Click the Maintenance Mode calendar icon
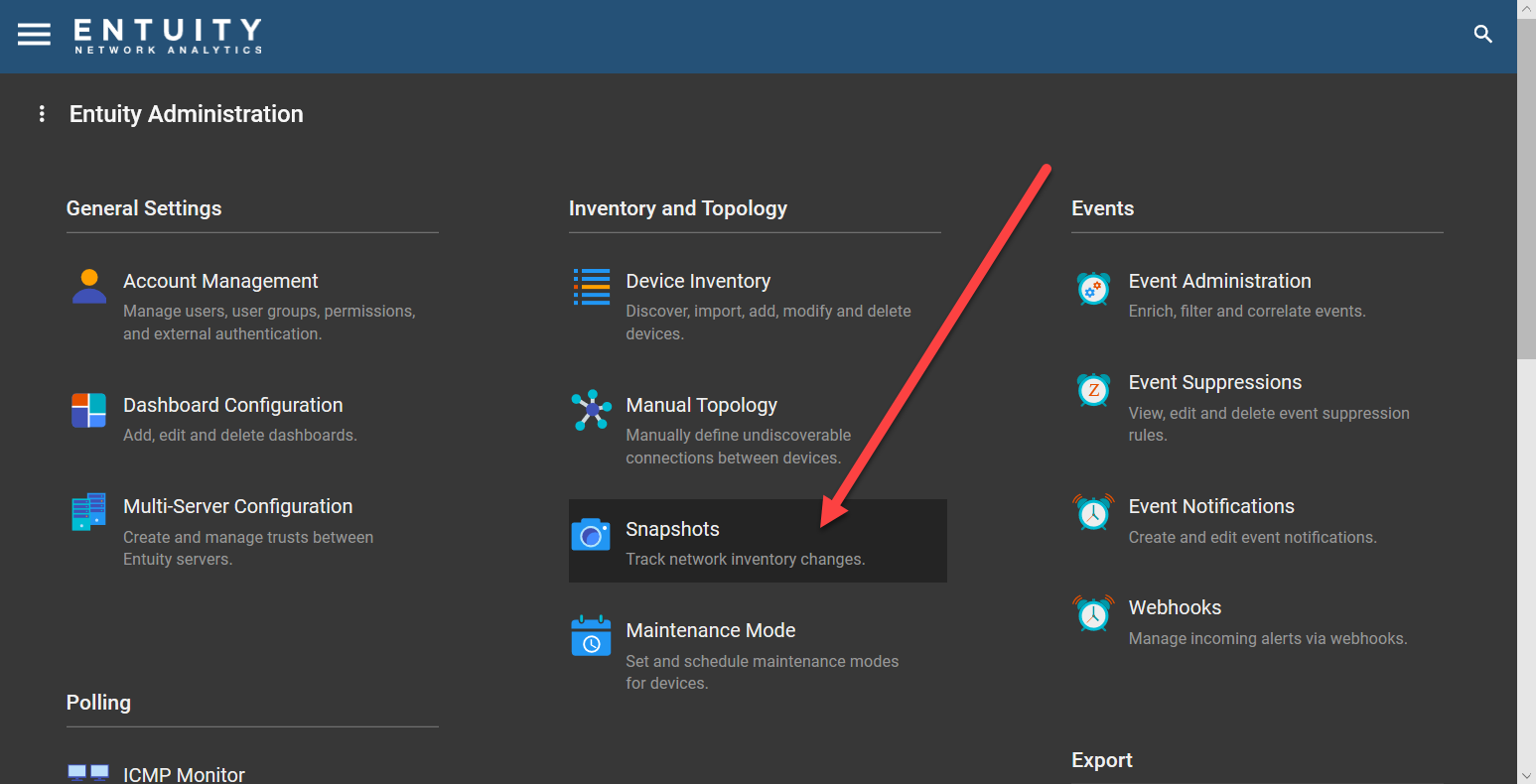This screenshot has height=784, width=1536. pyautogui.click(x=592, y=636)
